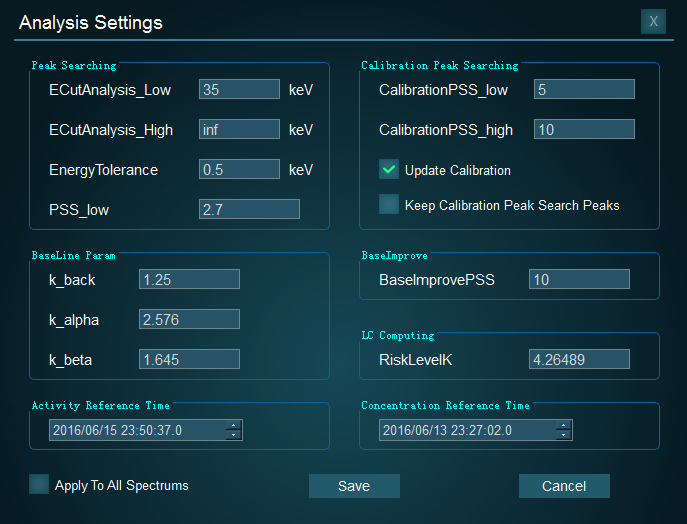
Task: Increment Concentration Reference Time up arrow
Action: point(564,425)
